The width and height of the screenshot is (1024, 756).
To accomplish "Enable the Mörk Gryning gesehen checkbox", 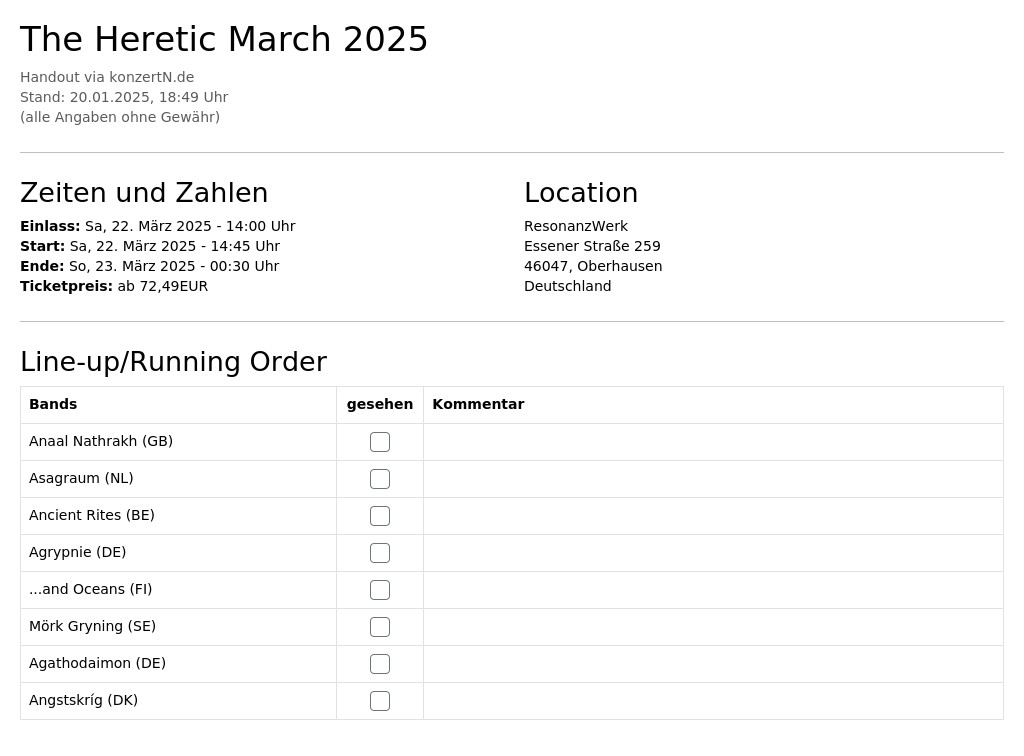I will coord(379,627).
